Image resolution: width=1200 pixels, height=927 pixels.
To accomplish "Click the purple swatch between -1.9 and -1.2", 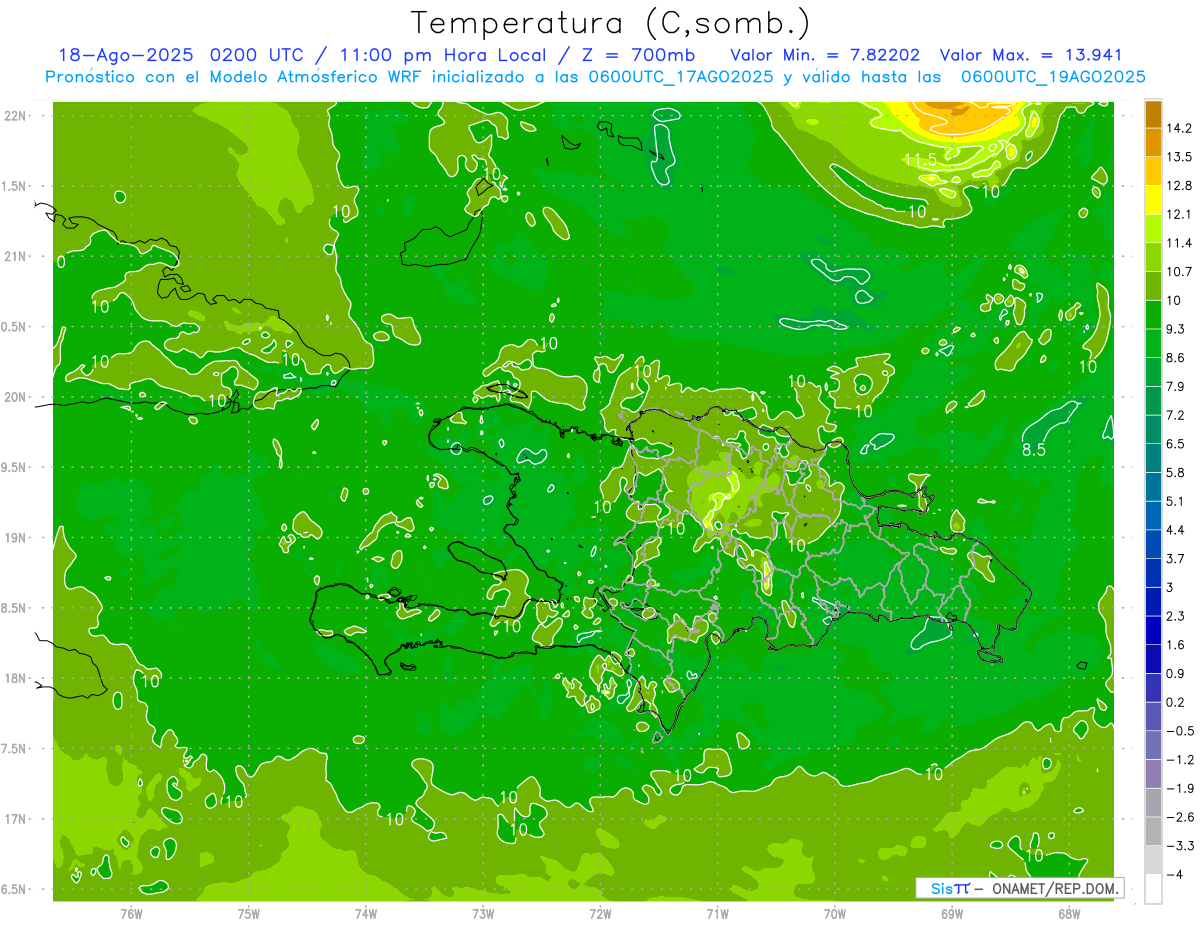I will click(1153, 773).
